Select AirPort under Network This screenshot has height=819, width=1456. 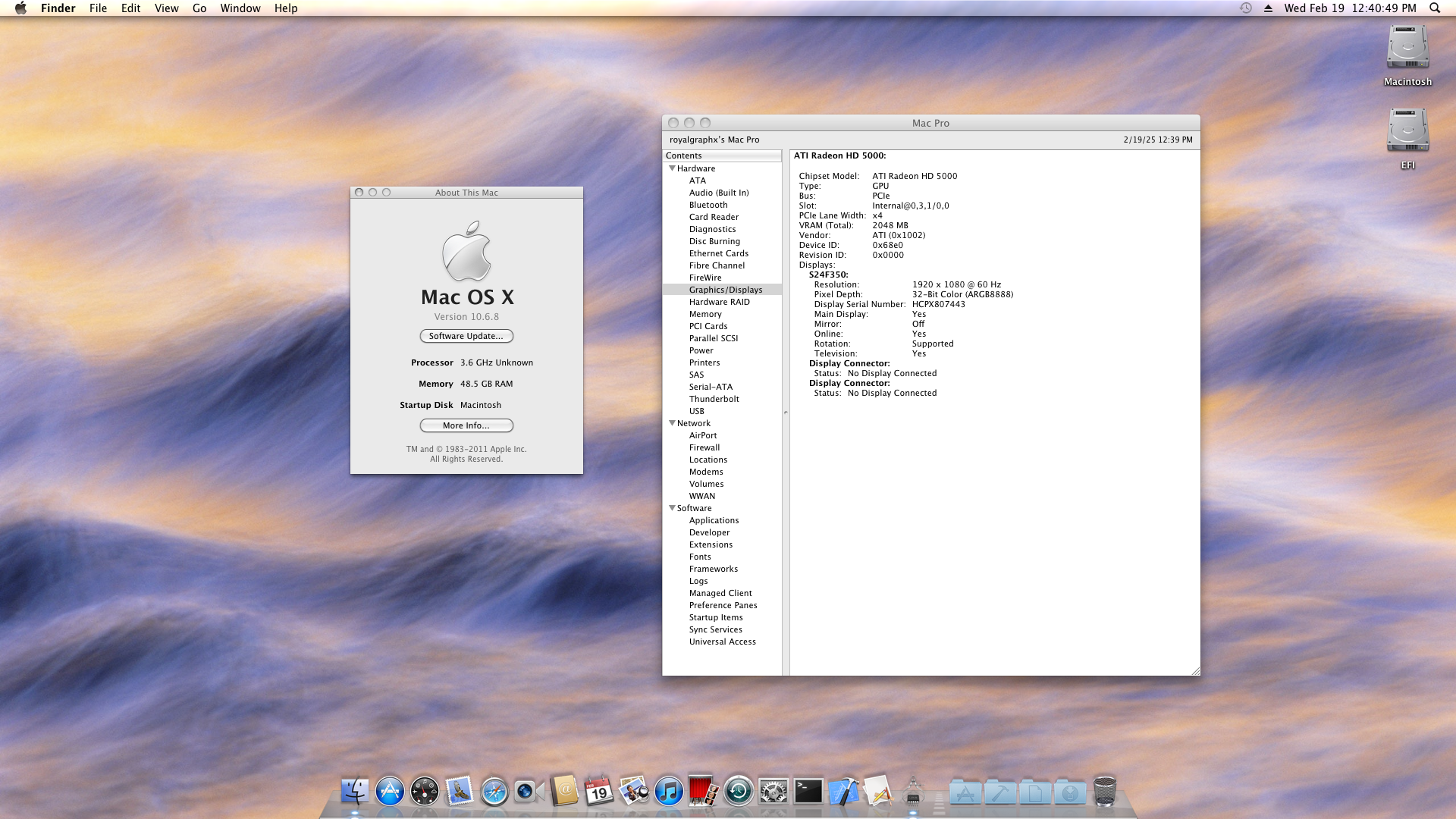[722, 435]
